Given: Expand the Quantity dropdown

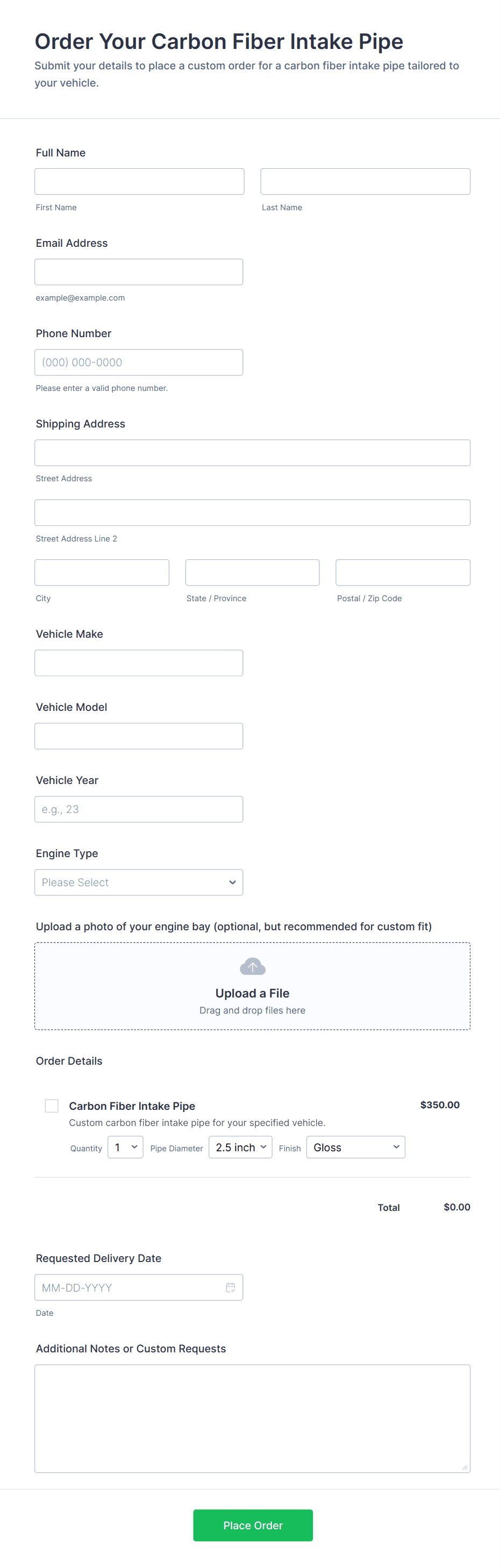Looking at the screenshot, I should (125, 1147).
